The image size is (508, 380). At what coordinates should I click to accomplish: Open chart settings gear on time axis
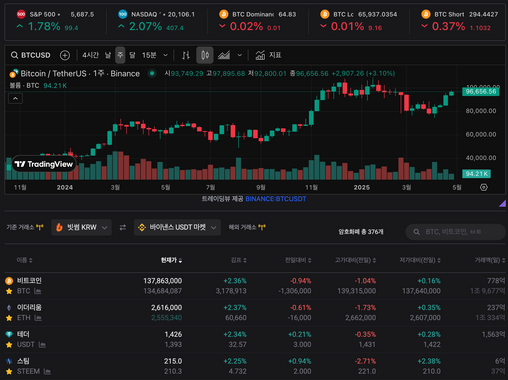pos(484,187)
